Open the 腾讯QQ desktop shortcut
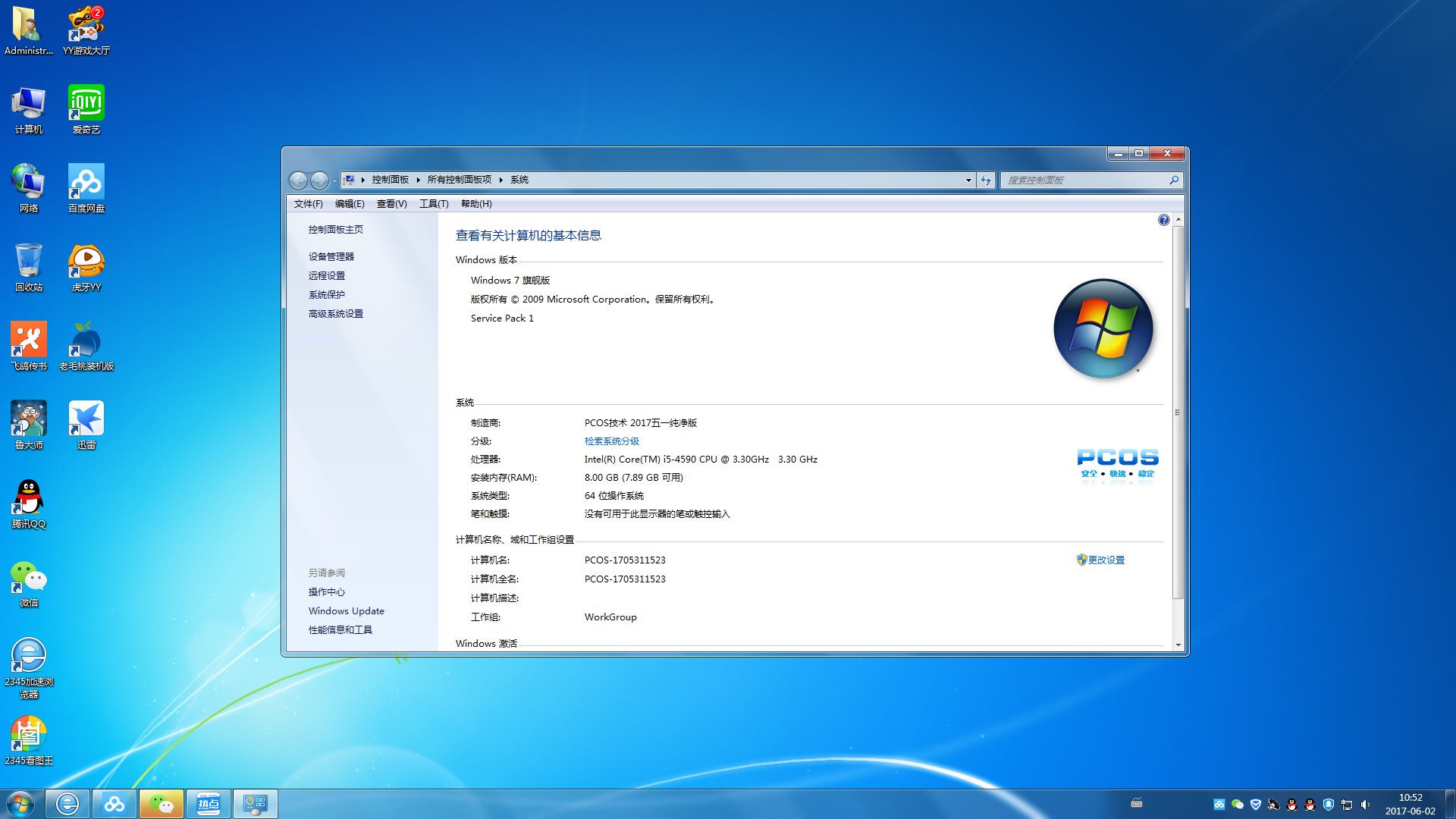1456x819 pixels. click(x=28, y=504)
